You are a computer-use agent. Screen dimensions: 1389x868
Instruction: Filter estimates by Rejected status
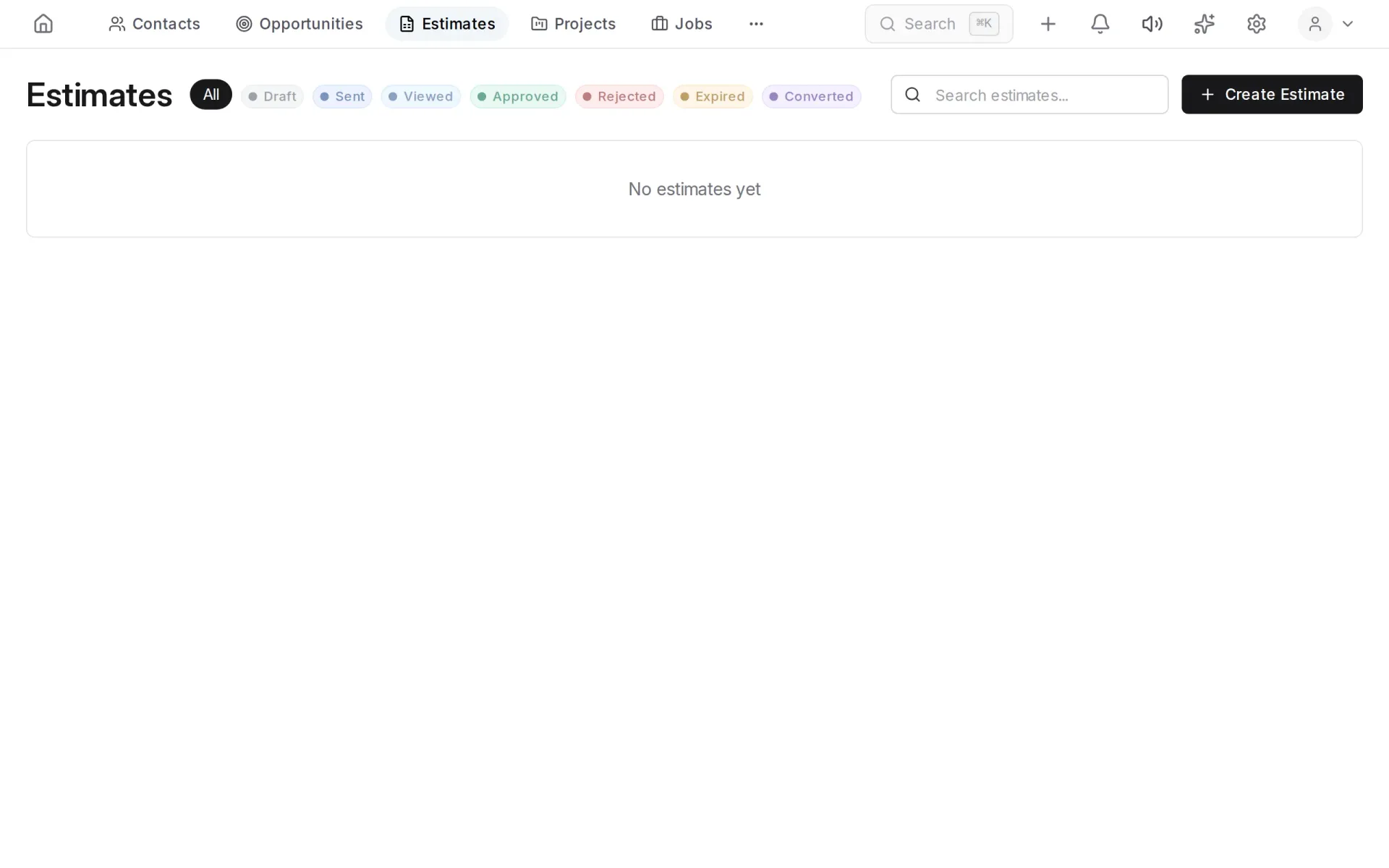click(x=619, y=96)
